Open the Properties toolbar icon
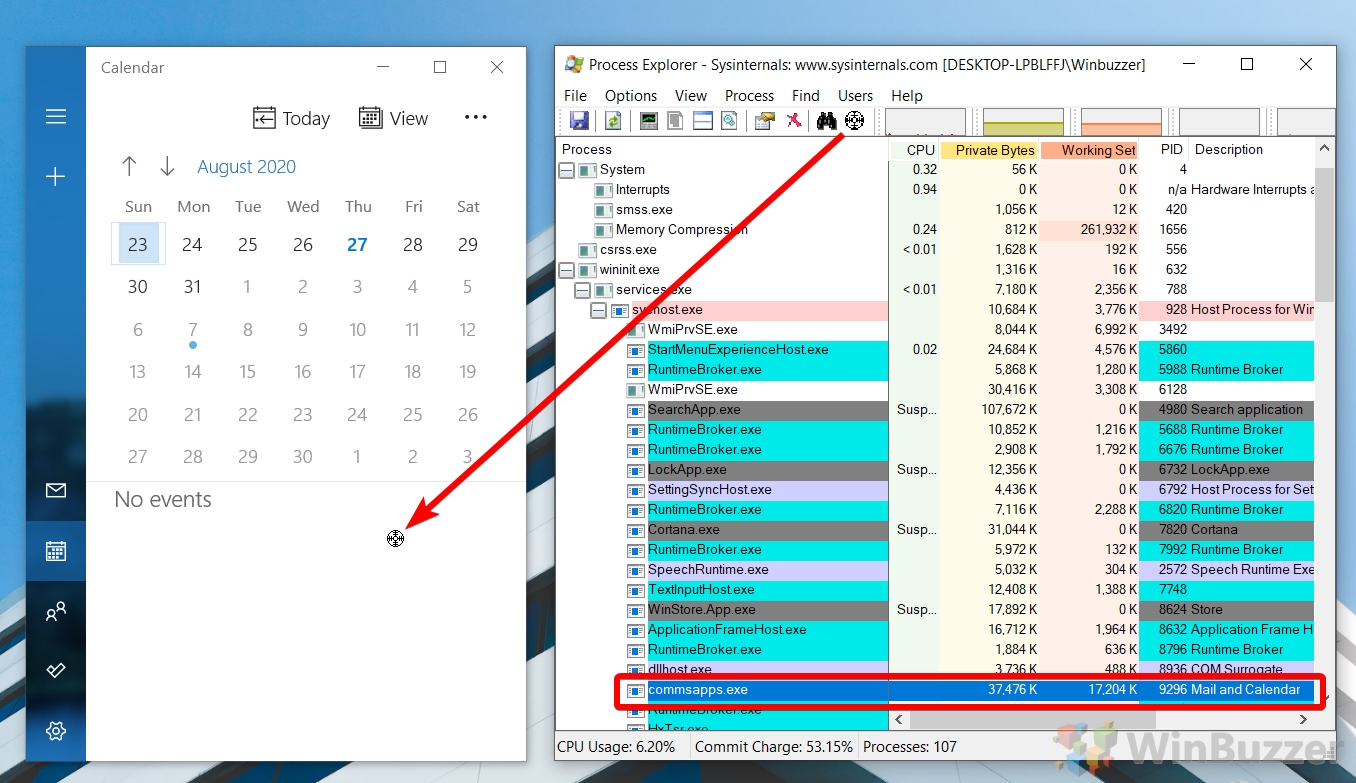The height and width of the screenshot is (783, 1356). (x=765, y=121)
